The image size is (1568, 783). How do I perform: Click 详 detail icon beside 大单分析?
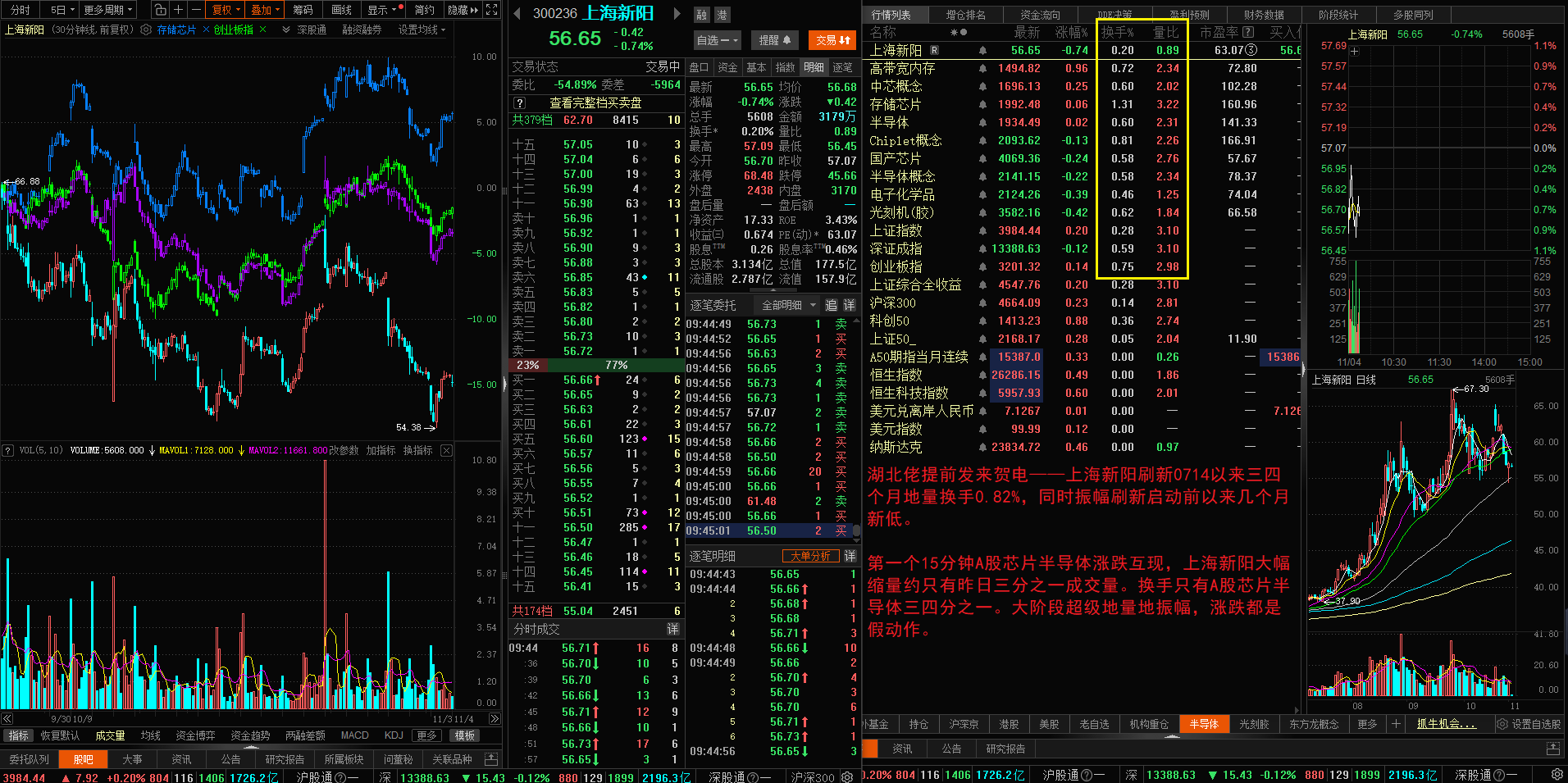[850, 556]
